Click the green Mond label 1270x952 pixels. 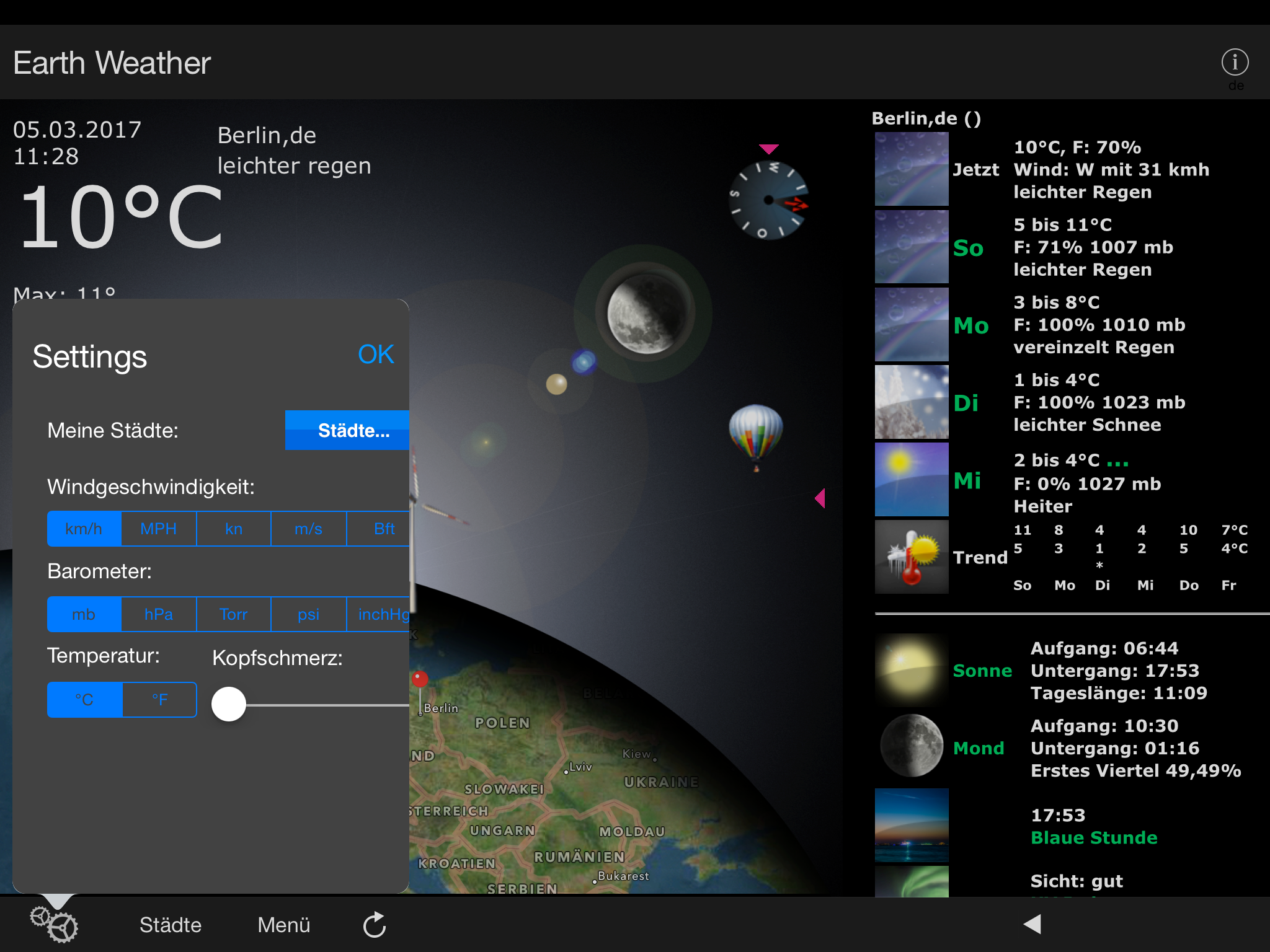[x=979, y=748]
